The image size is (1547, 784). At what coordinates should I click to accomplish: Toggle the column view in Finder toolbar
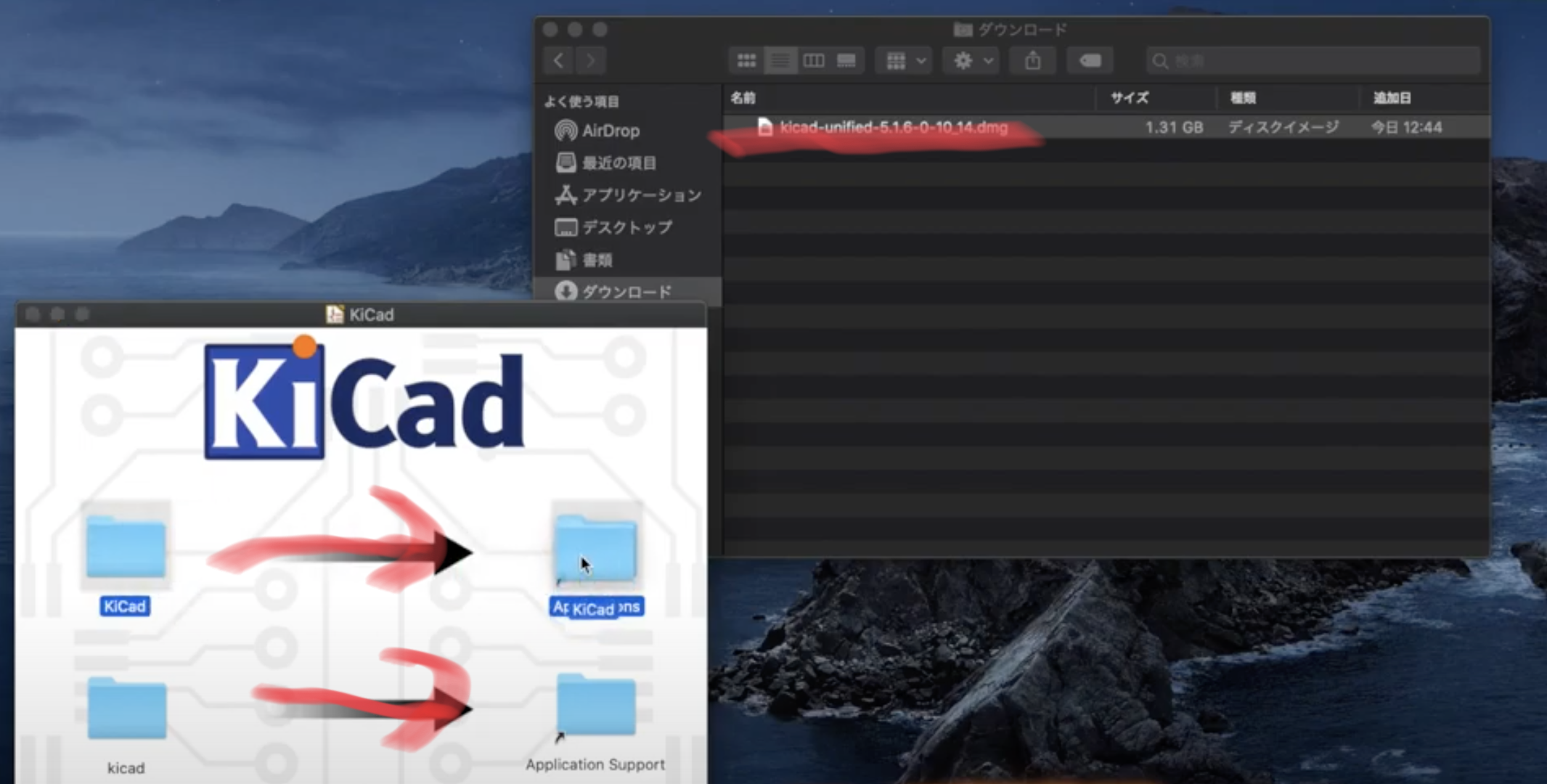coord(815,60)
